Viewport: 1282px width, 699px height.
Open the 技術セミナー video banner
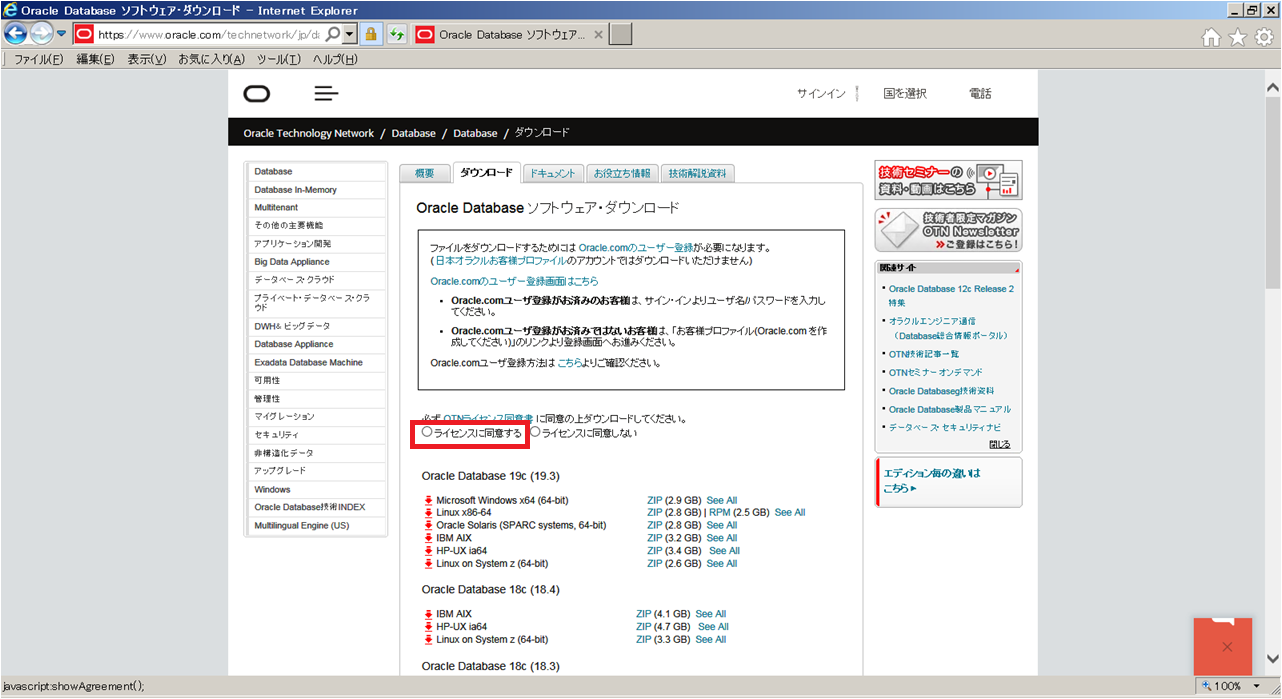pos(947,179)
